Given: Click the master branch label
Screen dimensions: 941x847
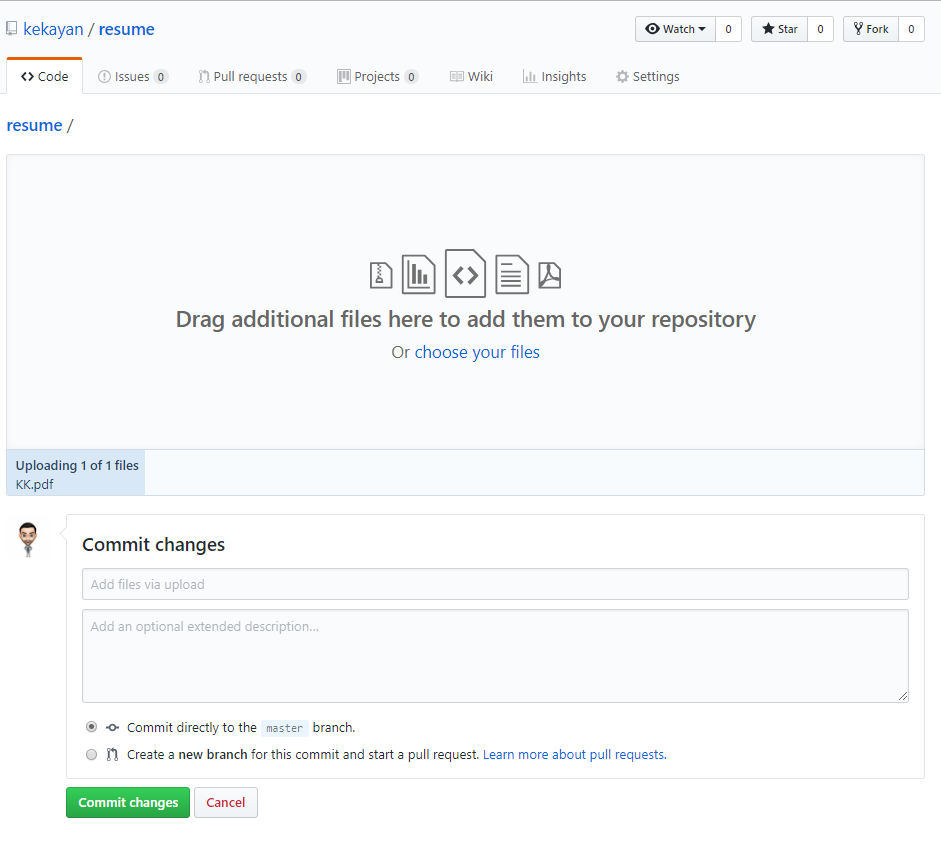Looking at the screenshot, I should 284,728.
